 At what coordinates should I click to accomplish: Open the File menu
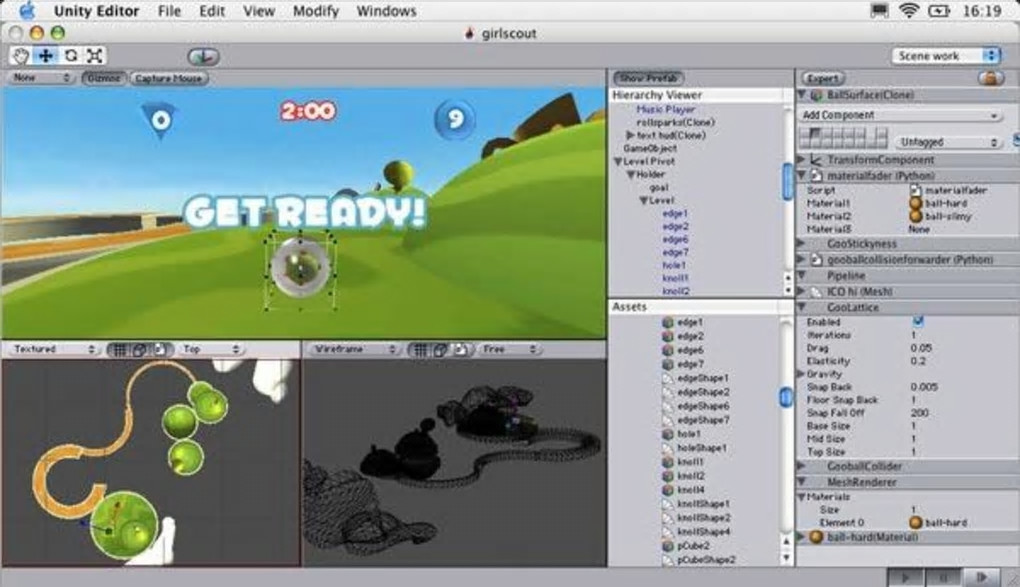click(169, 11)
